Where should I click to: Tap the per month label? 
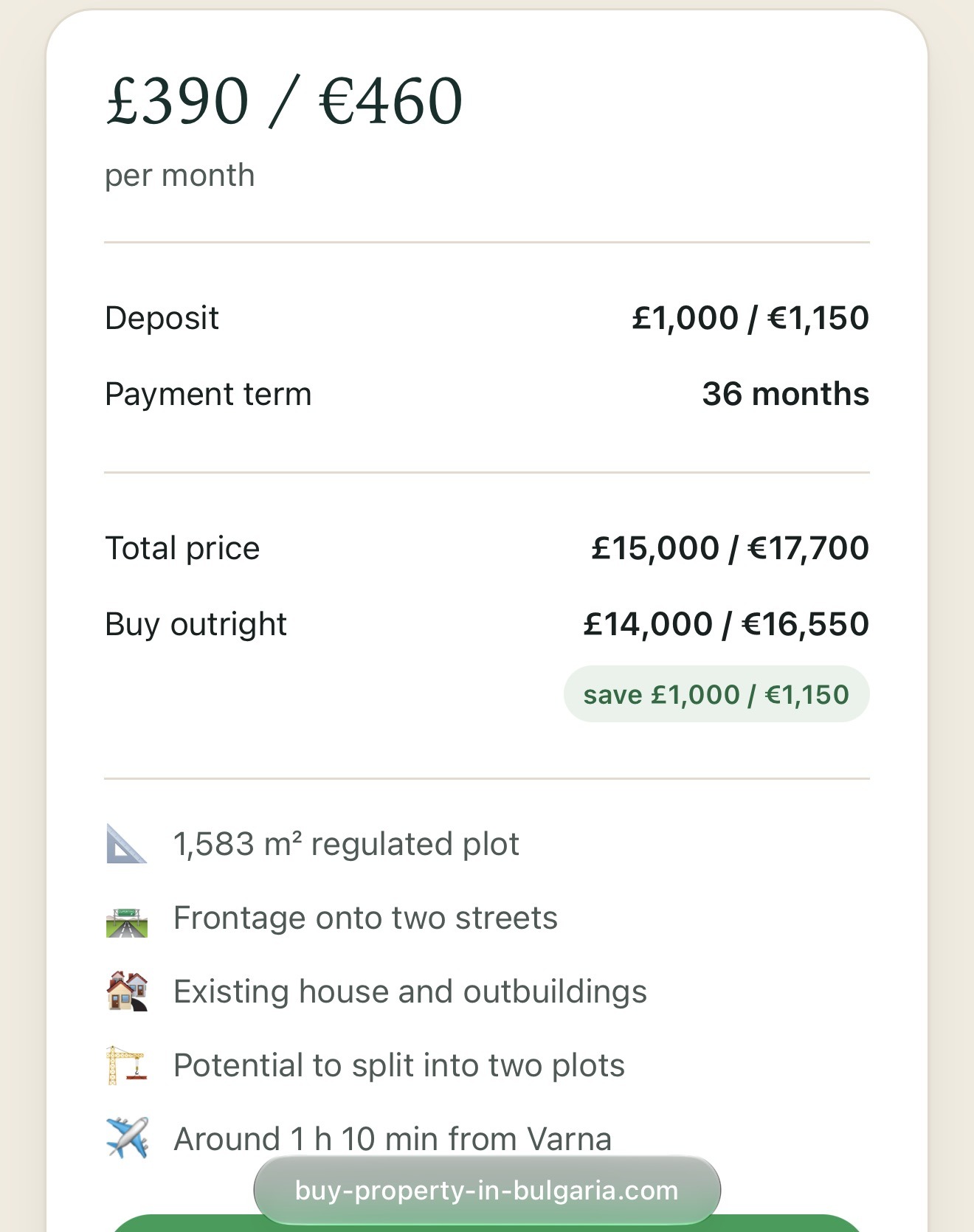[180, 176]
